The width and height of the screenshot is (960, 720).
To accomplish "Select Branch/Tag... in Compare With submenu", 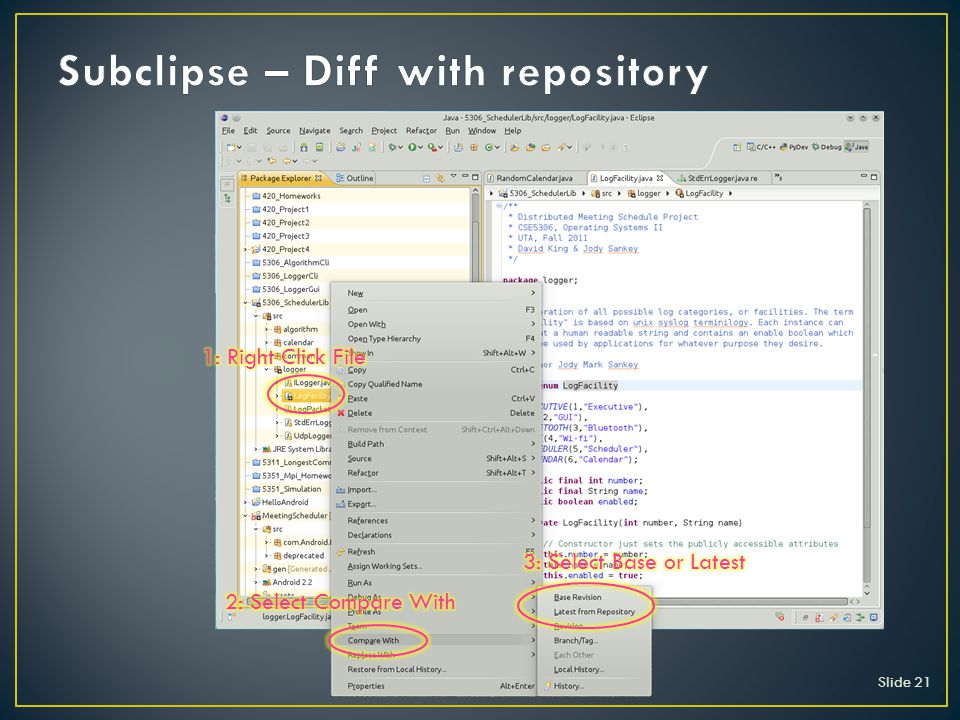I will pos(594,640).
